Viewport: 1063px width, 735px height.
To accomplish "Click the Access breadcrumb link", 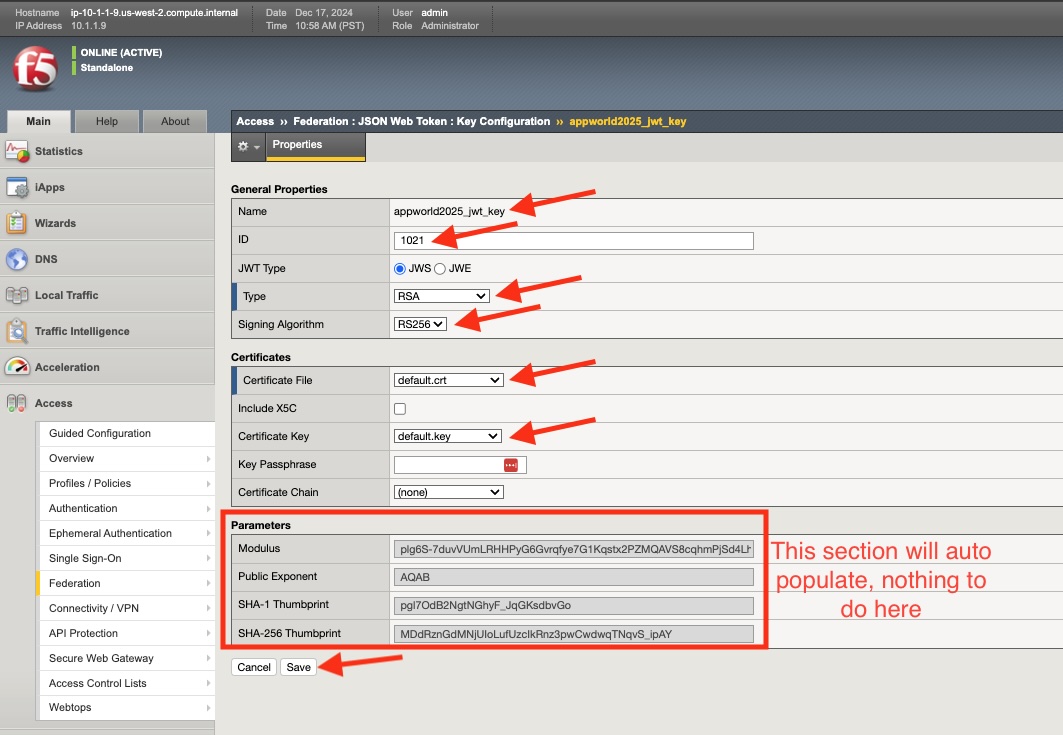I will 255,121.
